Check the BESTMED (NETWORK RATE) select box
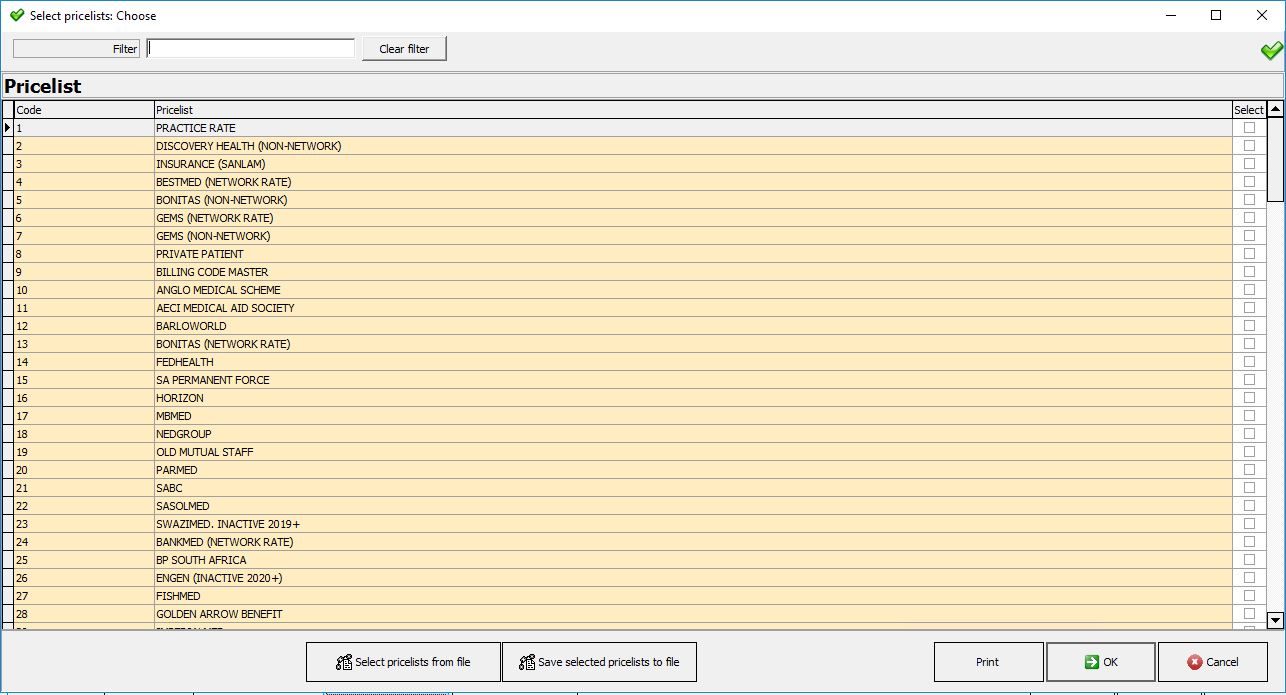The height and width of the screenshot is (695, 1286). (1249, 182)
